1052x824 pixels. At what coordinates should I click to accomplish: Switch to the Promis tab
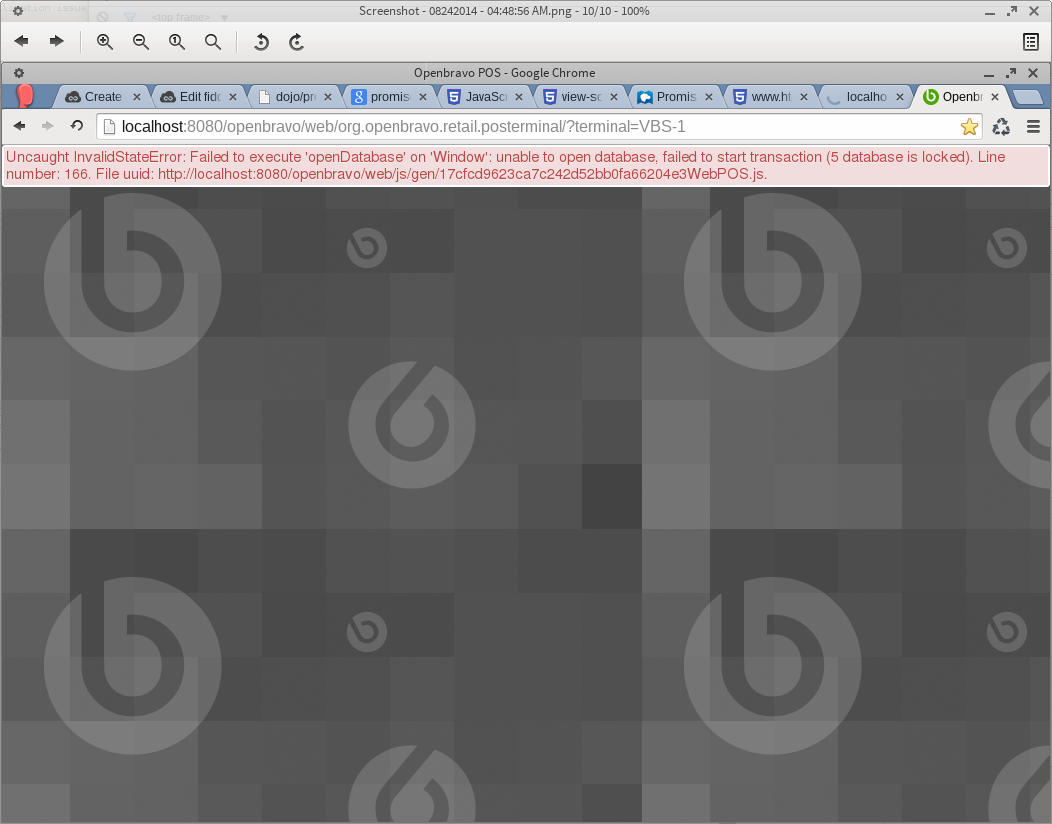coord(675,97)
